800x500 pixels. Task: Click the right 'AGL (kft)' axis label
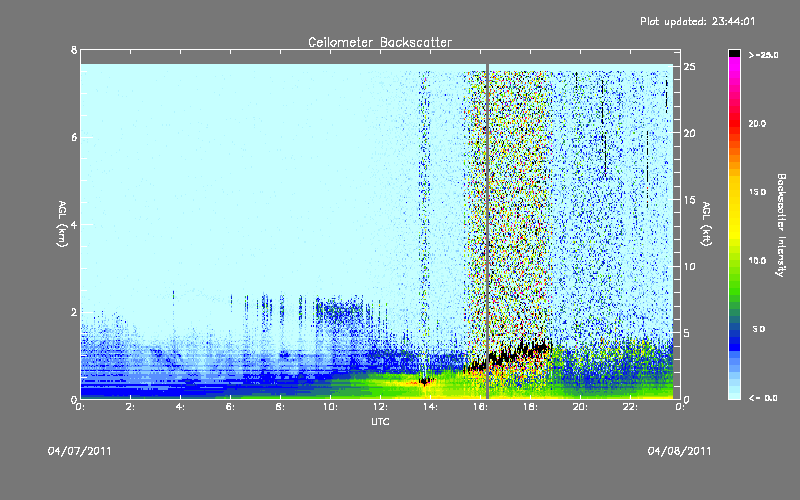coord(706,224)
